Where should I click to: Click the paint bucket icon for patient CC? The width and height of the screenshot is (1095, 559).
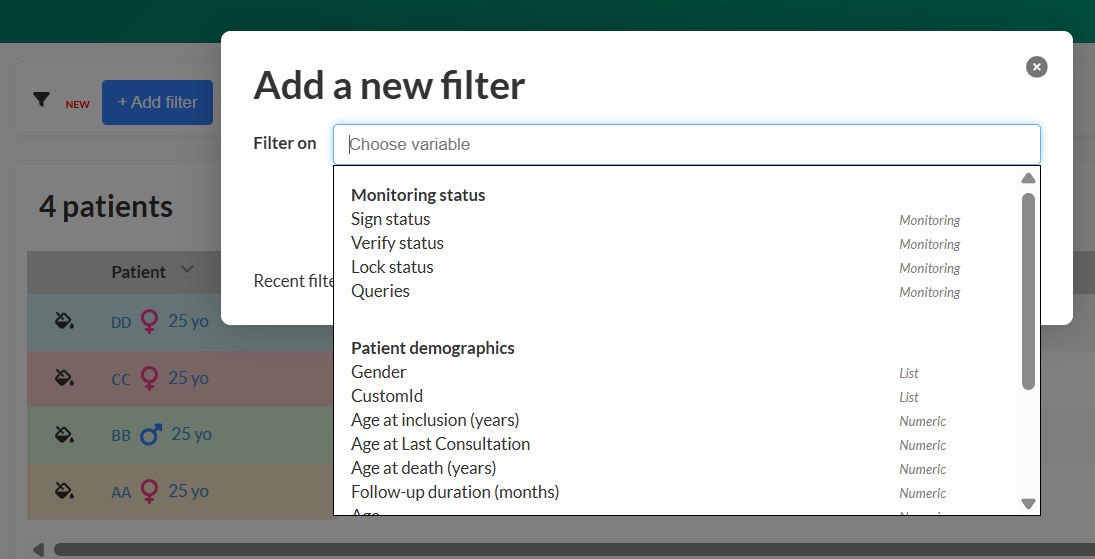tap(64, 378)
